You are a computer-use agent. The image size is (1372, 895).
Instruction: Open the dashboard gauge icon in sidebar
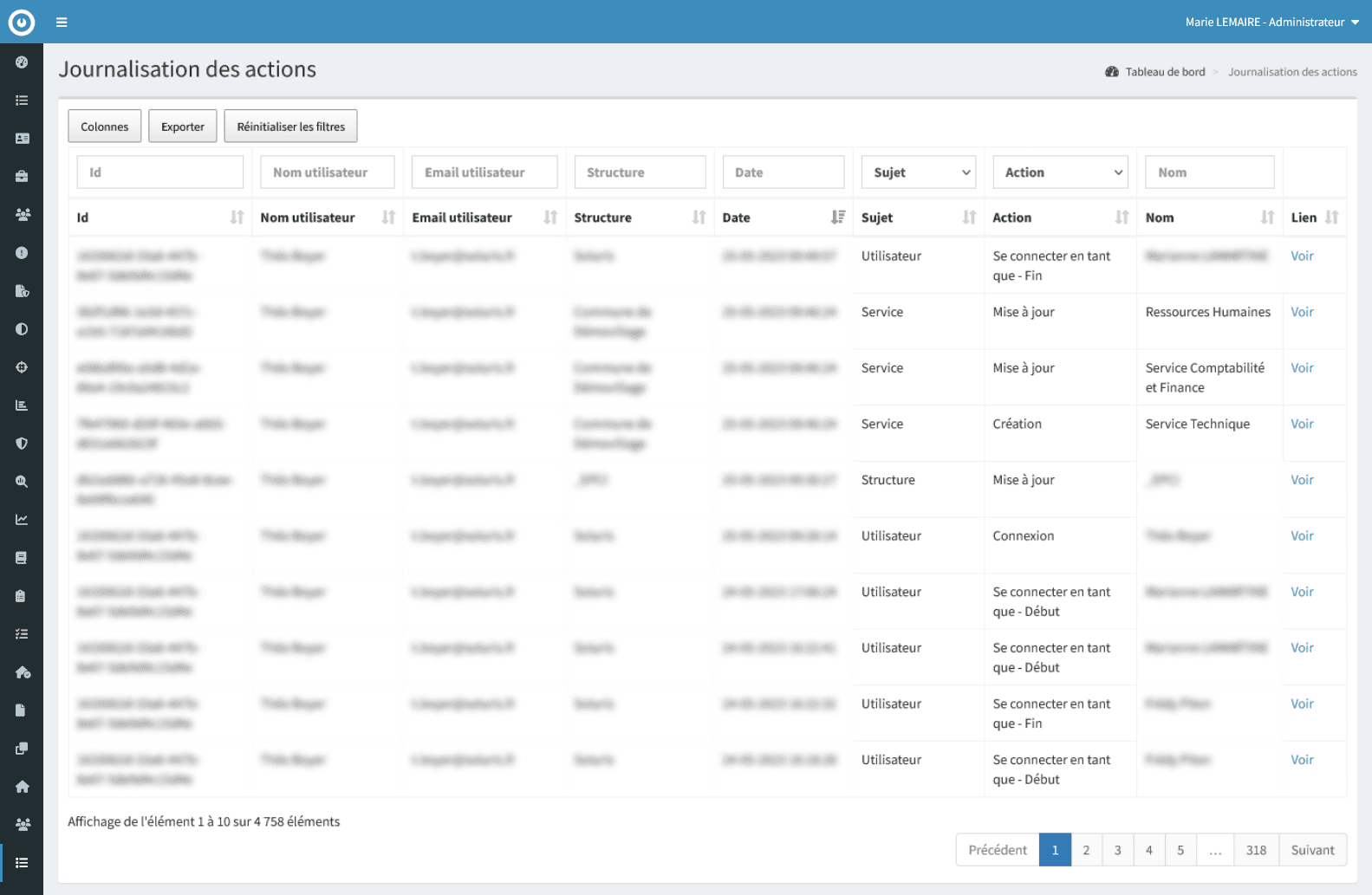click(x=22, y=62)
